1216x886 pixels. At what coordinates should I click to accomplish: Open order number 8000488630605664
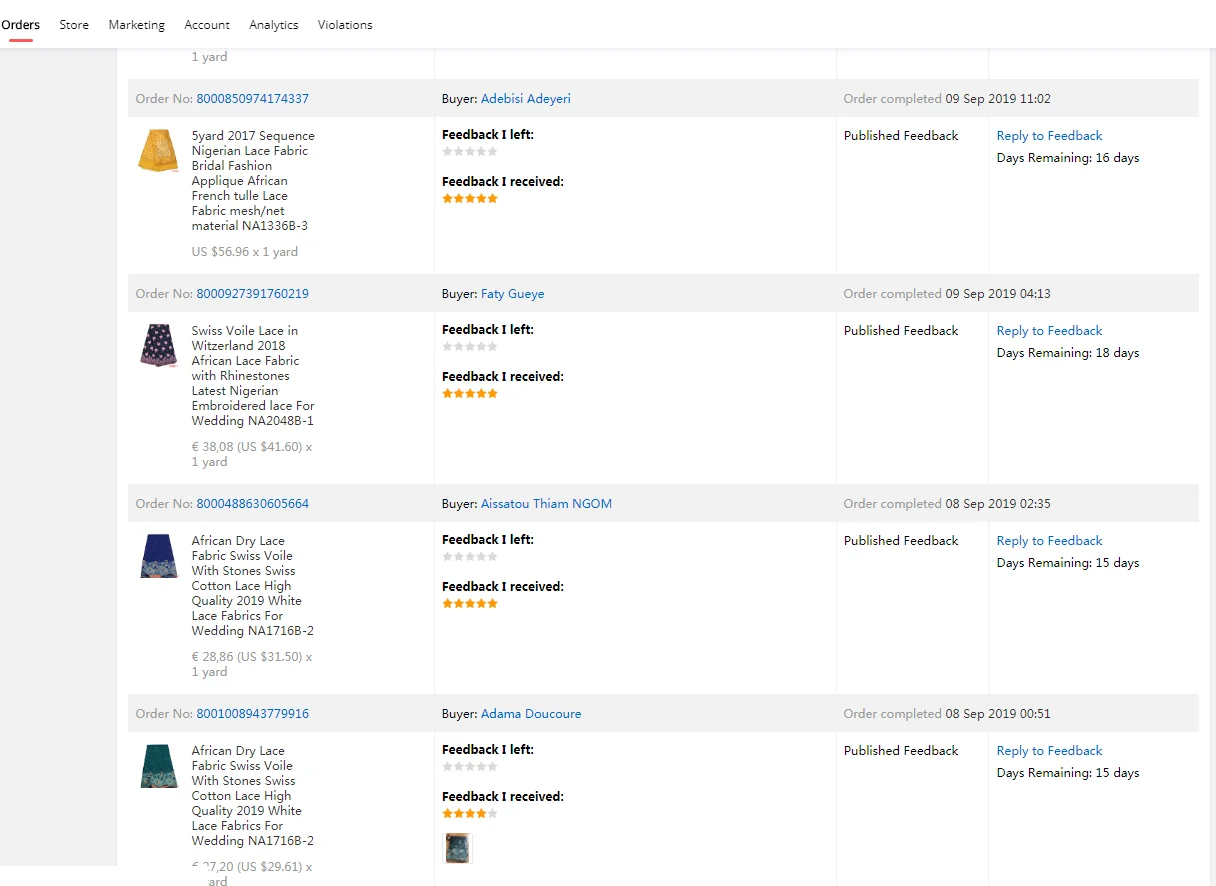point(252,504)
